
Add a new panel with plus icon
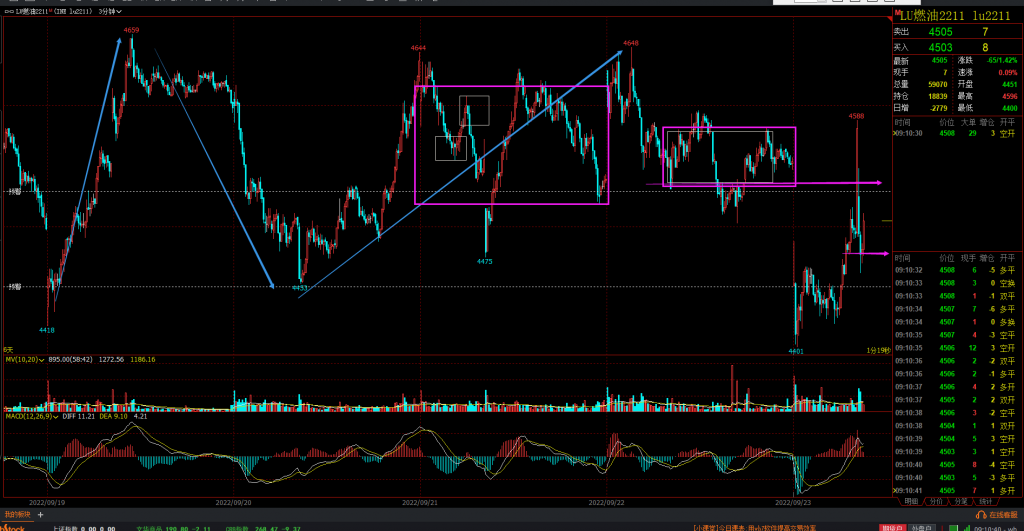[41, 514]
